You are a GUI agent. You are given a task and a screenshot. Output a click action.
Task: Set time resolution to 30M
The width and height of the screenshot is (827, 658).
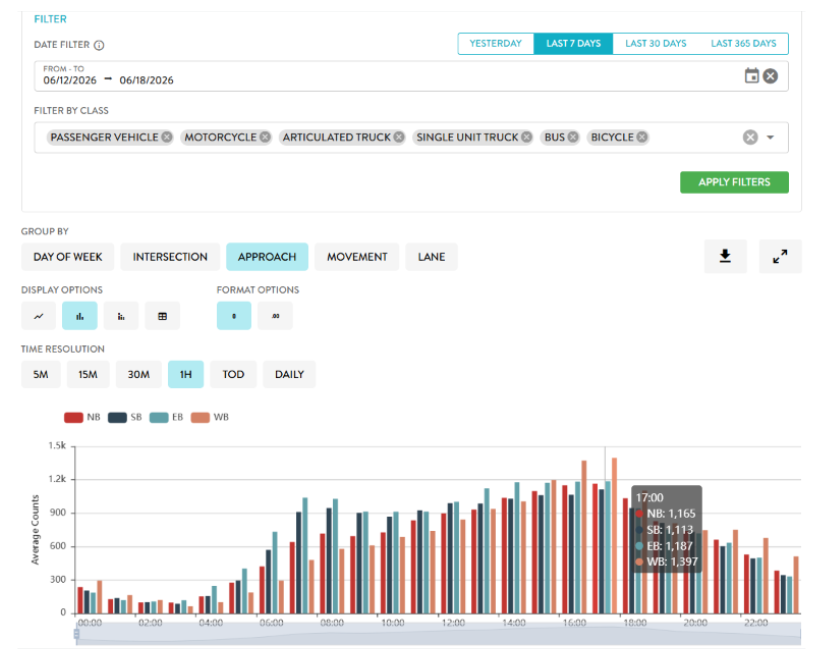coord(138,374)
